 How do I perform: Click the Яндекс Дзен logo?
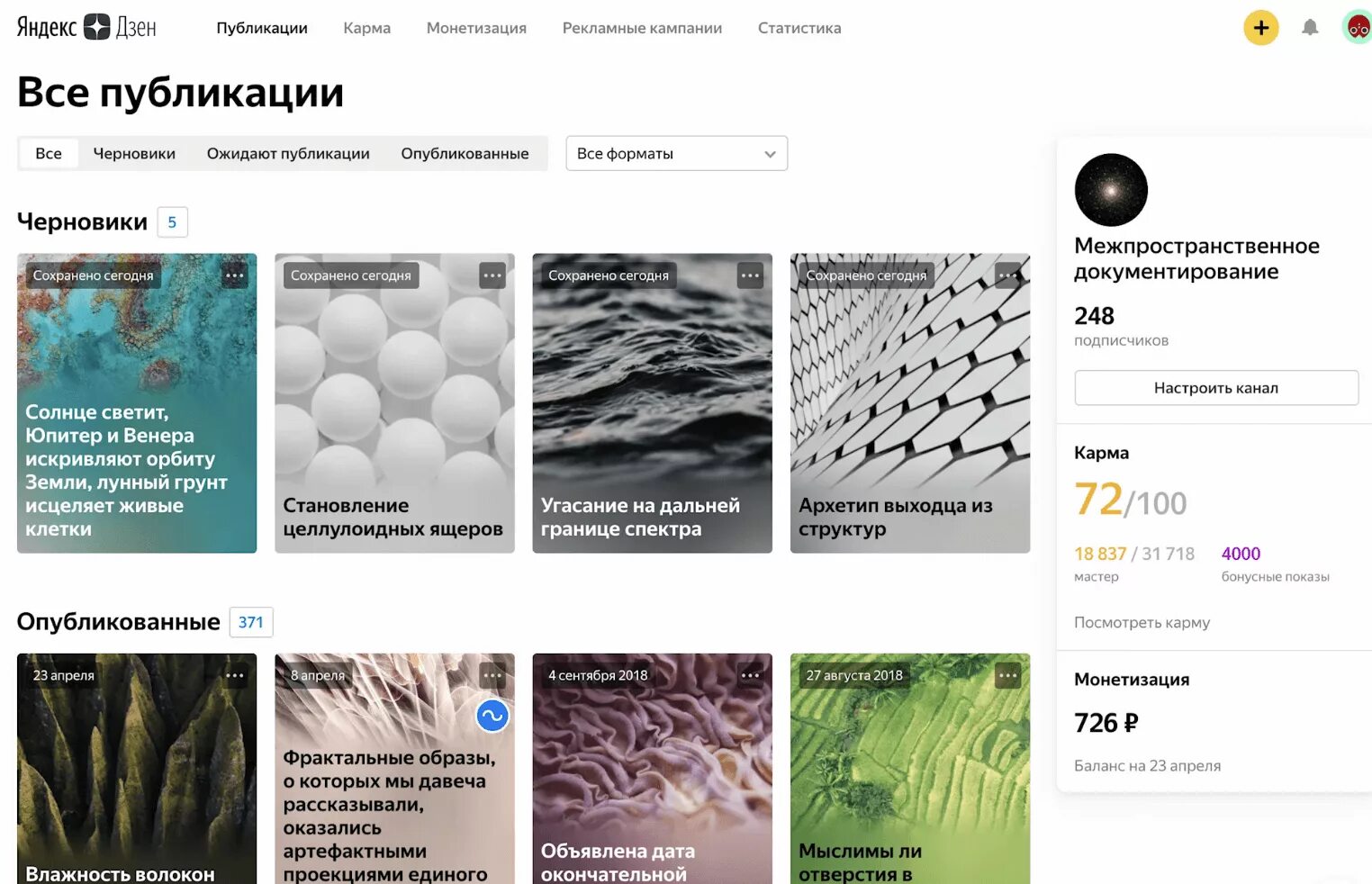86,27
